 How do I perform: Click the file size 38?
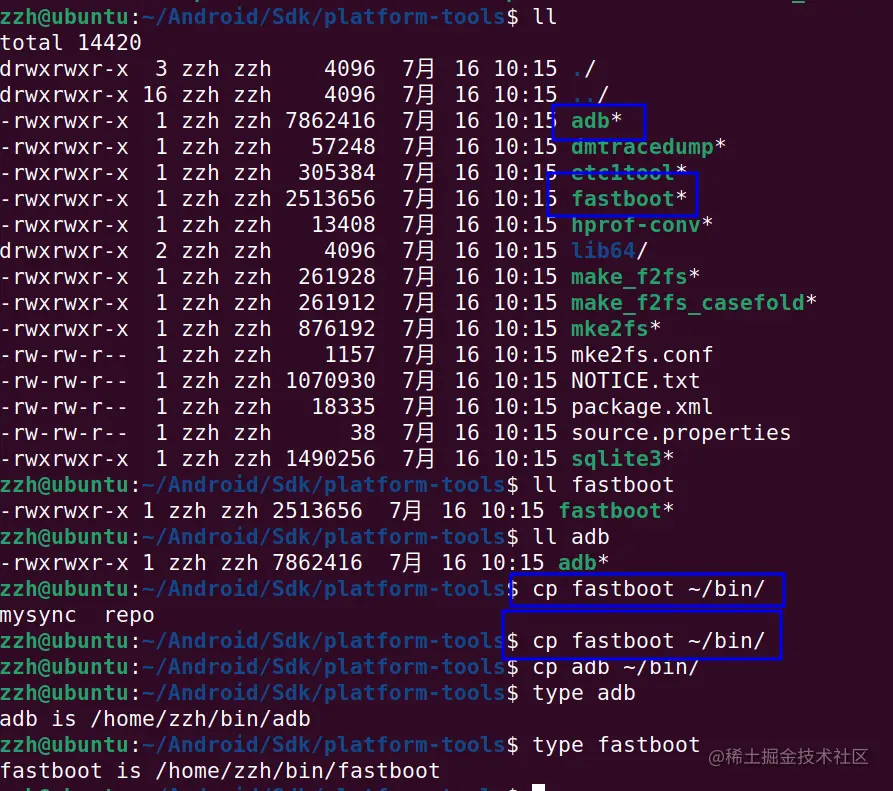click(x=363, y=433)
